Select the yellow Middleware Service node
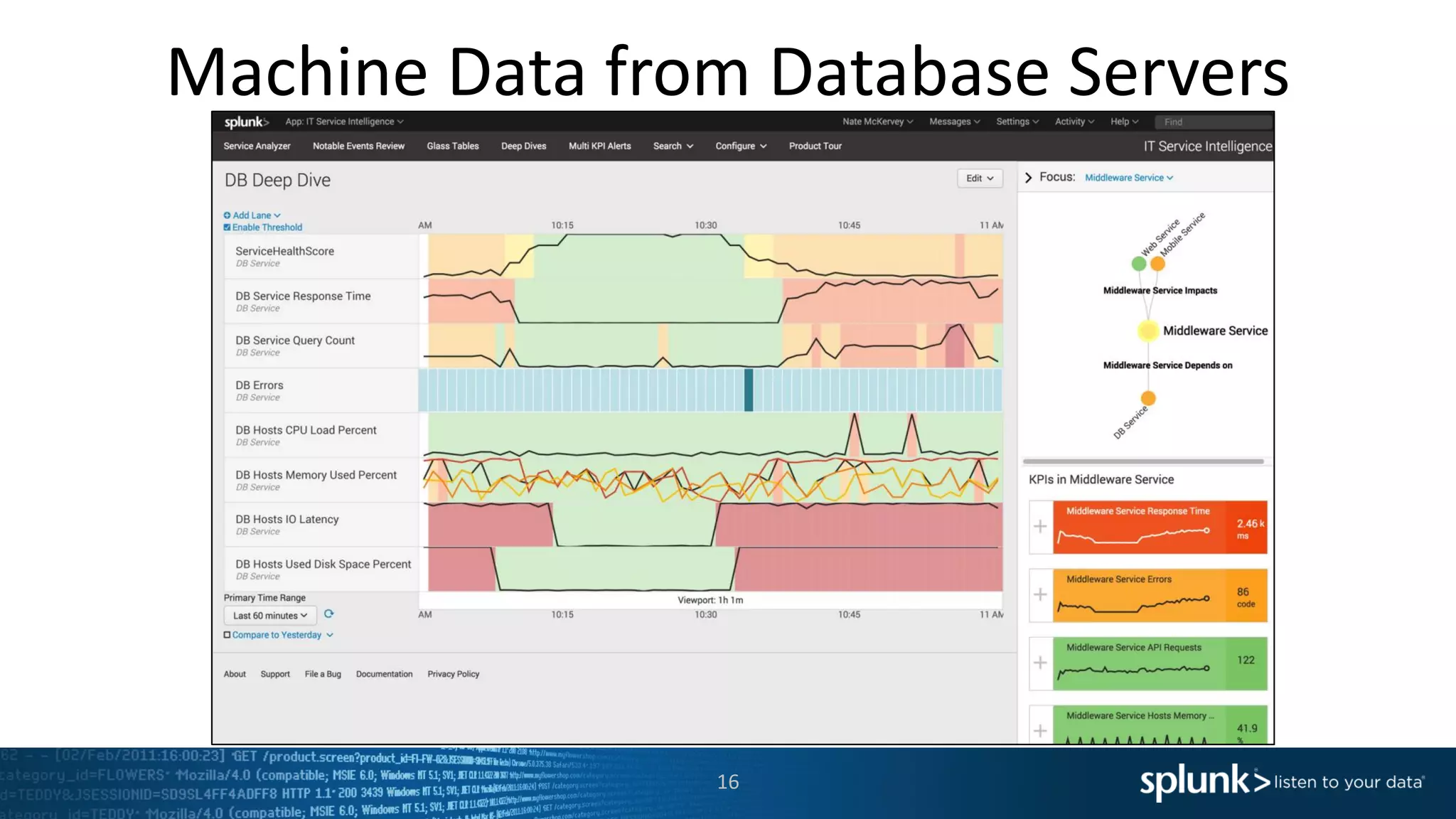This screenshot has height=819, width=1456. coord(1148,331)
